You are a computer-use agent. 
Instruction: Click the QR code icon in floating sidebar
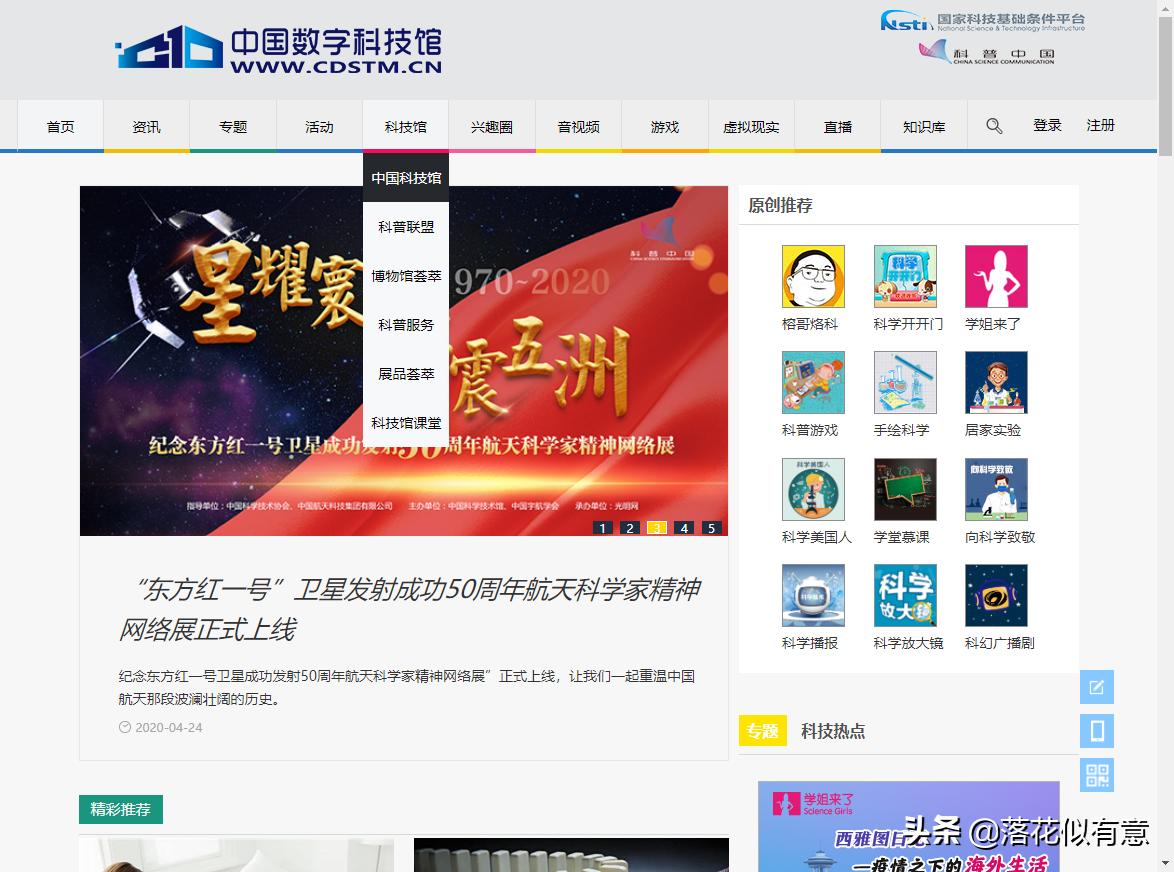pos(1097,775)
